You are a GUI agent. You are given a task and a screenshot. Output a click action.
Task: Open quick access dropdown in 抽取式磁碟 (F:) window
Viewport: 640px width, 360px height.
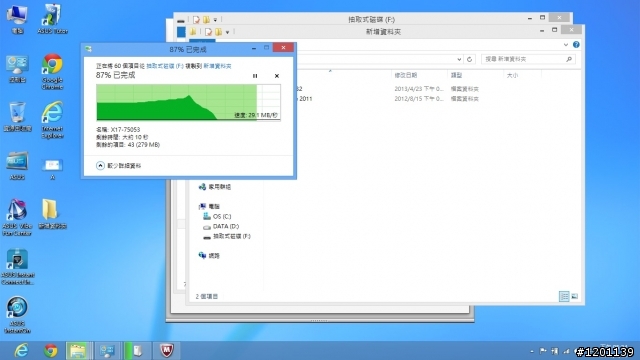(x=215, y=20)
